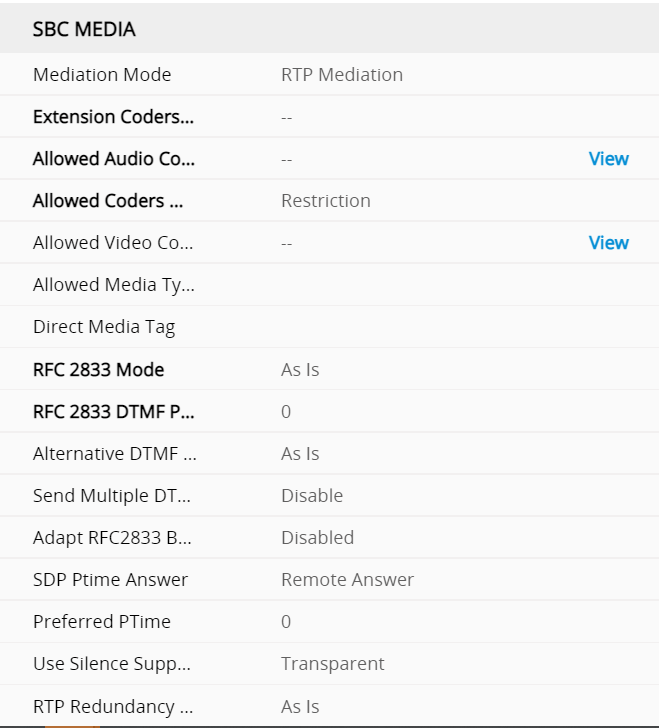Click the SDP Ptime Answer label
The image size is (659, 728).
(x=110, y=580)
